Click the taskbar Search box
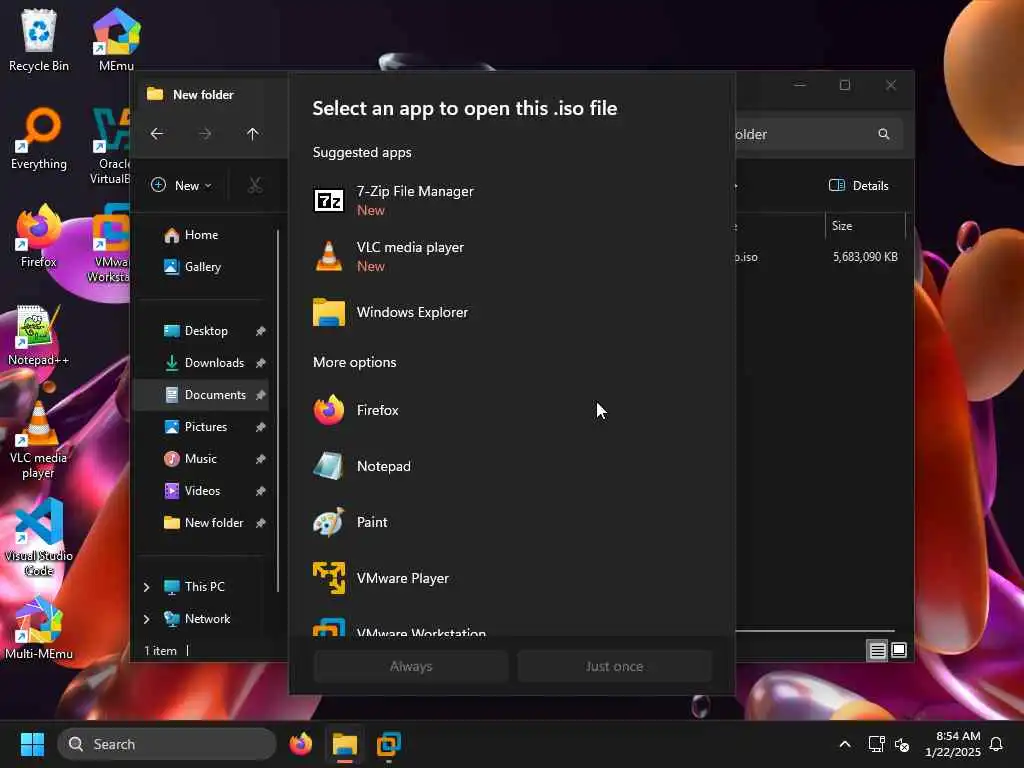The height and width of the screenshot is (768, 1024). point(167,744)
